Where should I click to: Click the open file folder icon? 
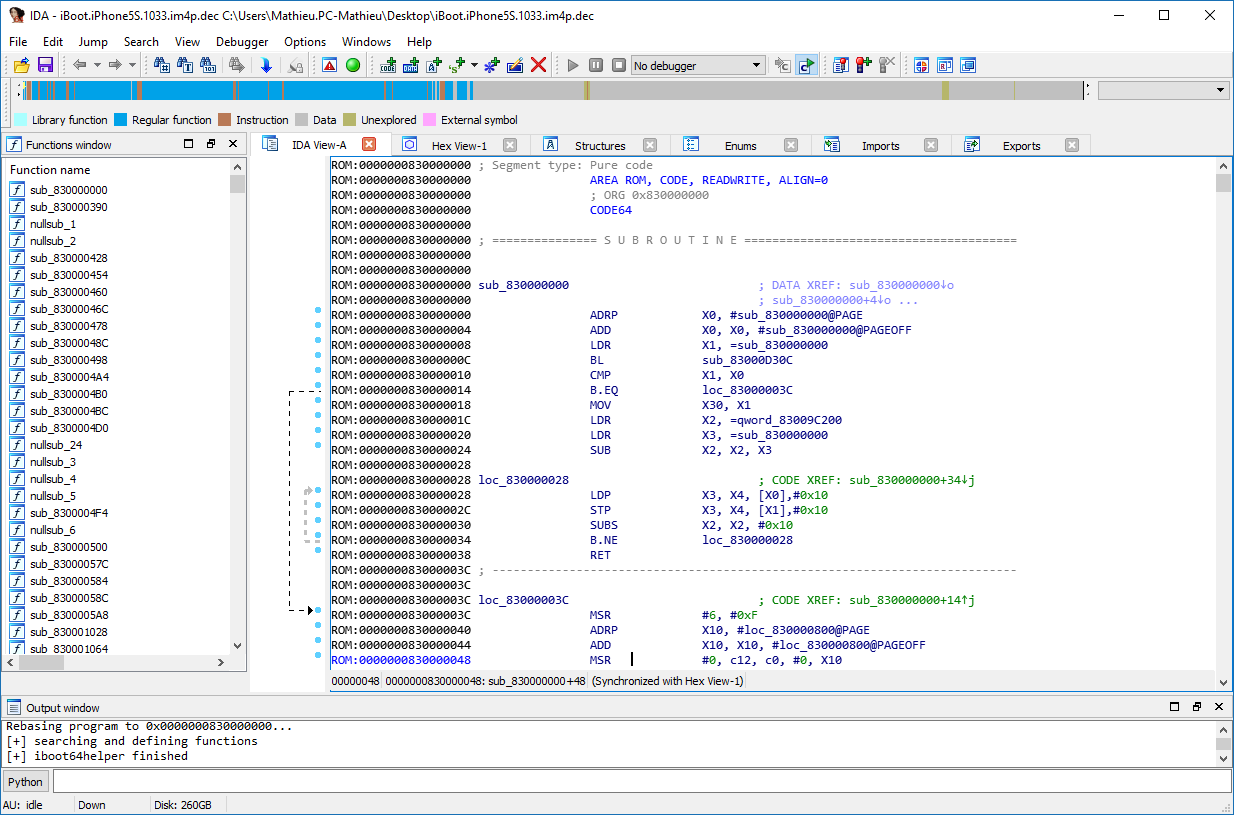click(x=21, y=65)
